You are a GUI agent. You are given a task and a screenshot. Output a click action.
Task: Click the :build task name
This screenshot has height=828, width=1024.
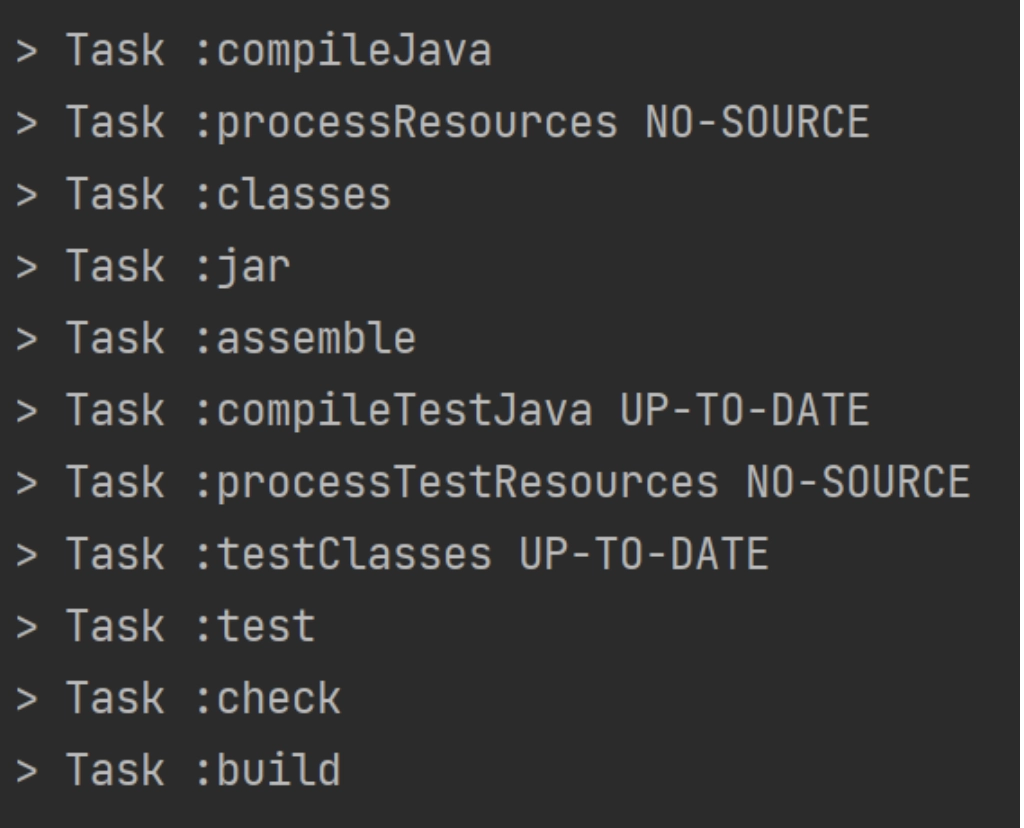(x=266, y=771)
